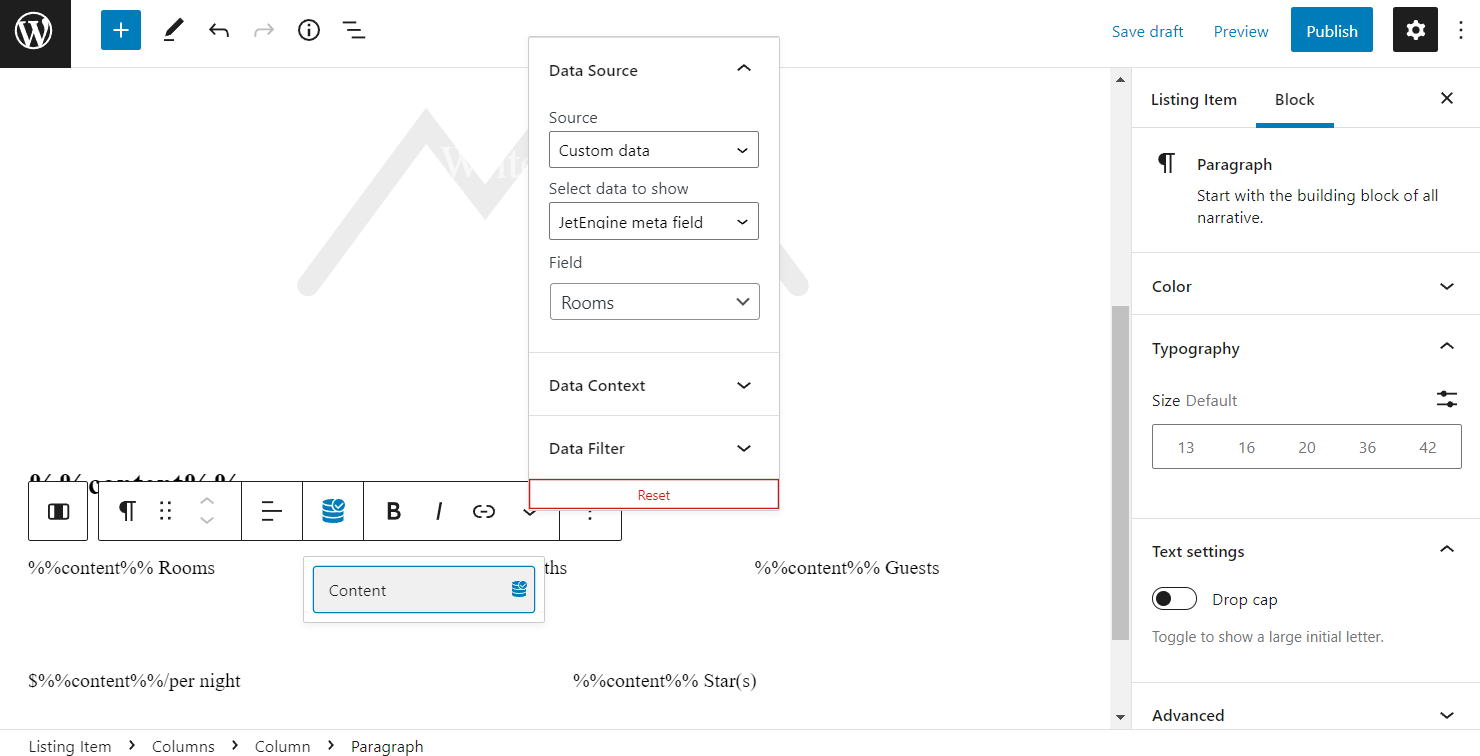Undo the last change
Viewport: 1480px width, 756px height.
tap(219, 30)
